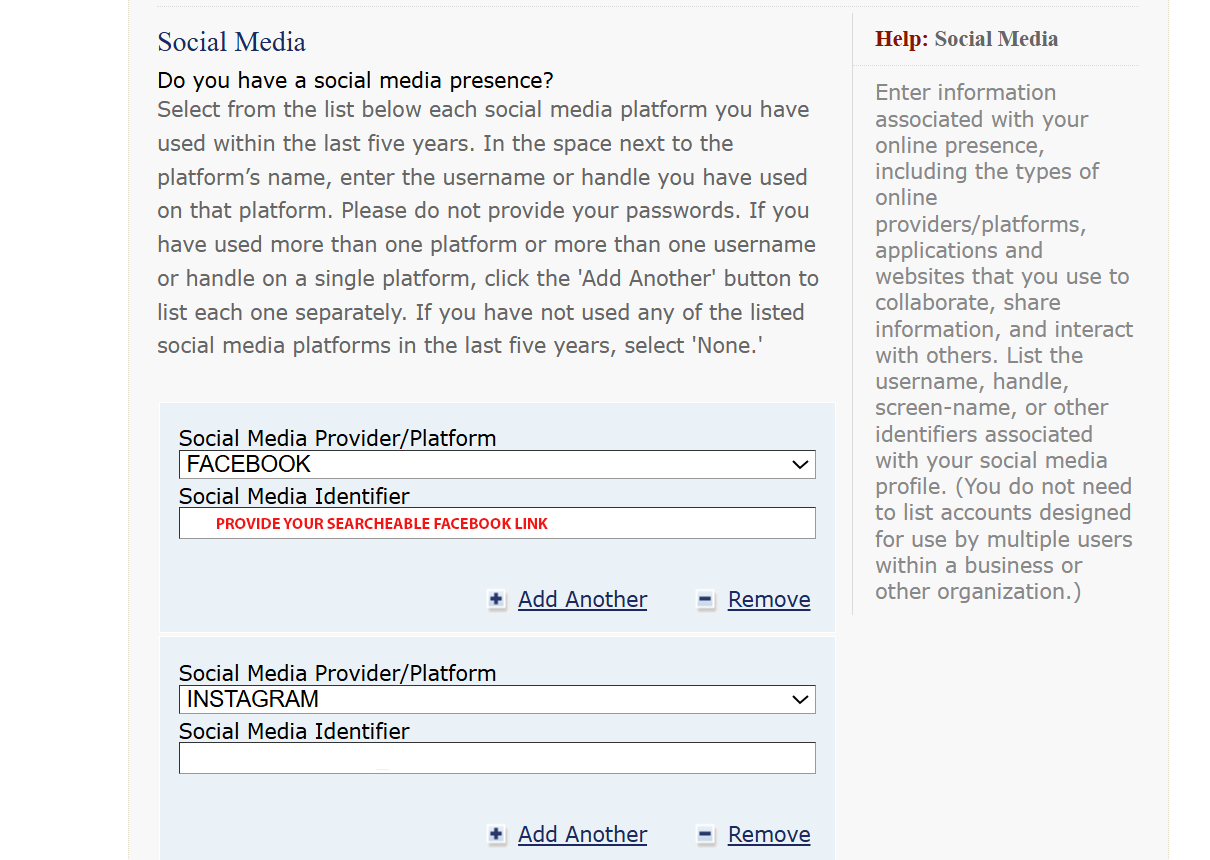Click 'Social Media Provider/Platform' label above FACEBOOK
The image size is (1210, 860).
tap(337, 438)
